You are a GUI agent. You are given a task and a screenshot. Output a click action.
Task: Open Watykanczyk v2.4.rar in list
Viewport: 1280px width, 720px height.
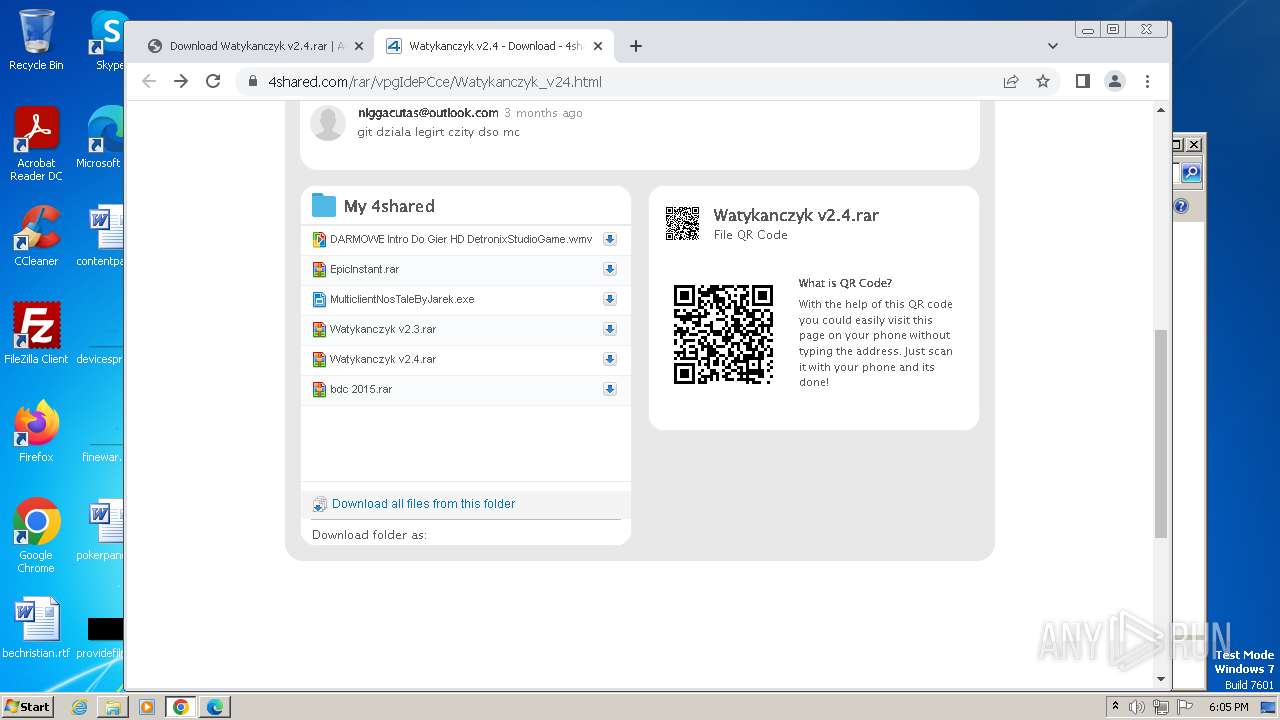click(383, 359)
